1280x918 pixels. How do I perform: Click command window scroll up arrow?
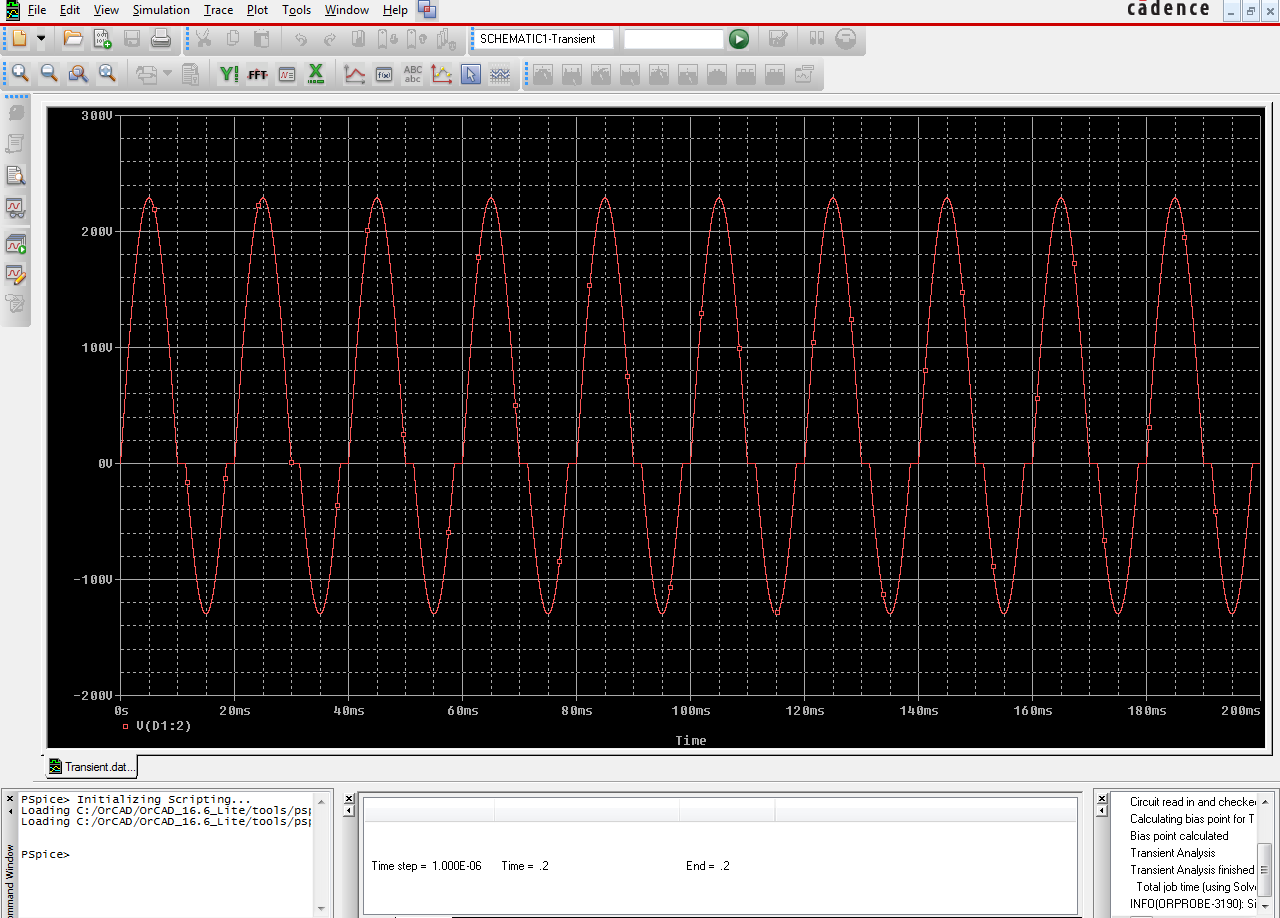[x=322, y=800]
